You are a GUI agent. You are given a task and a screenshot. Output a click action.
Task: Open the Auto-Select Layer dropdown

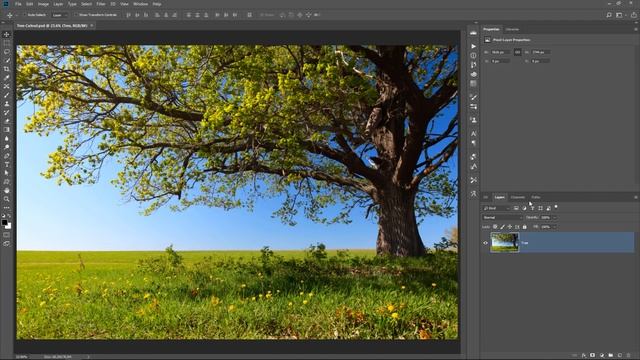point(59,15)
